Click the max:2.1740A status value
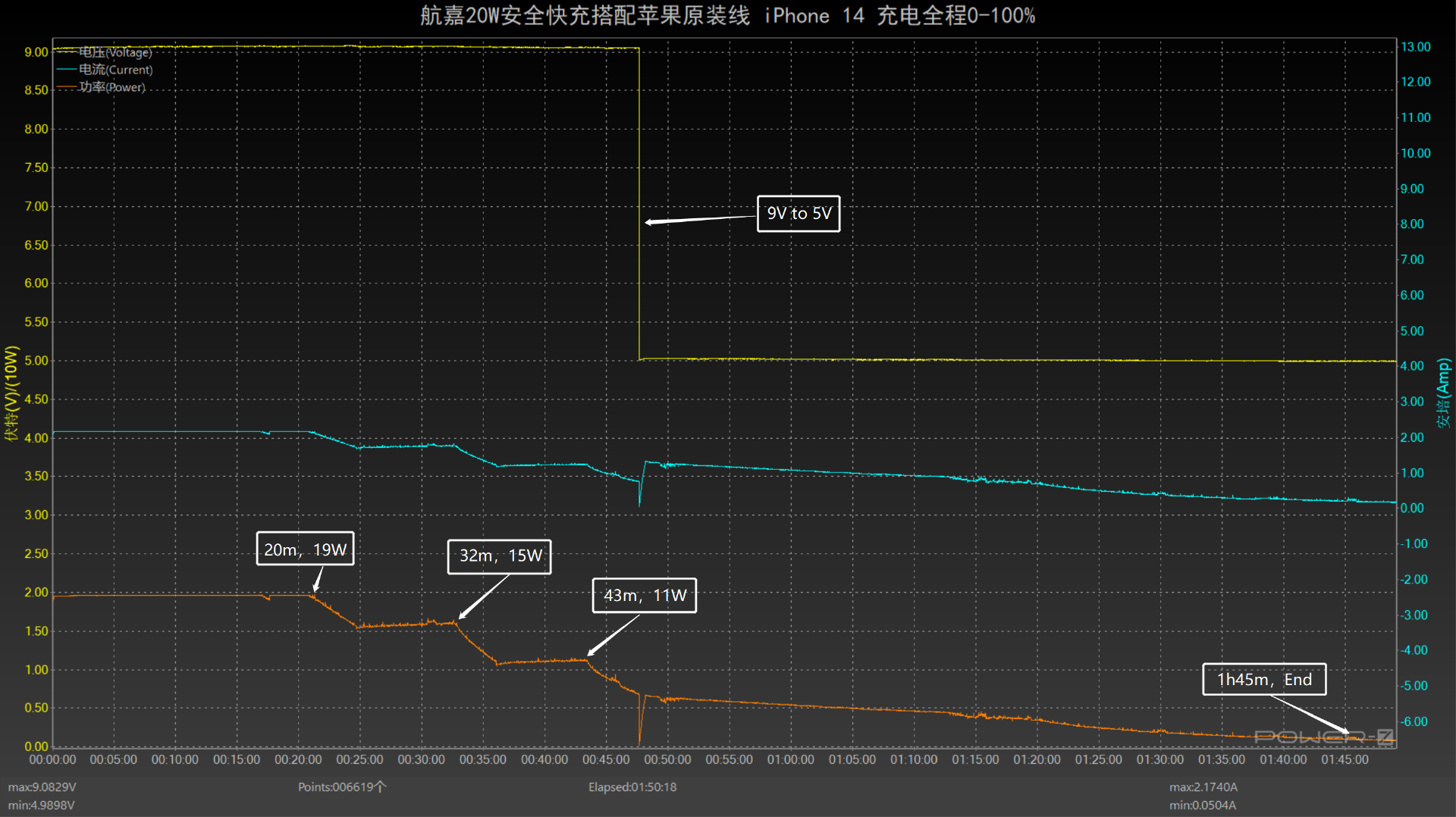The width and height of the screenshot is (1456, 817). (1203, 787)
